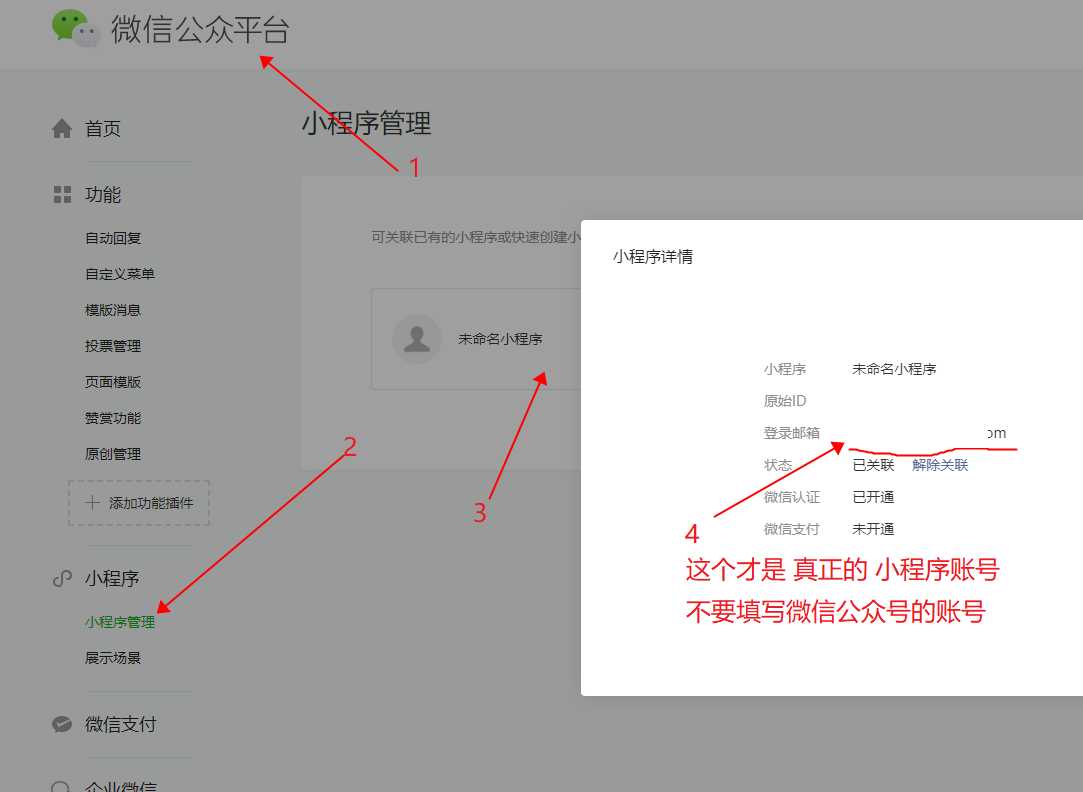1083x792 pixels.
Task: Click the 功能 grid icon
Action: [x=62, y=195]
